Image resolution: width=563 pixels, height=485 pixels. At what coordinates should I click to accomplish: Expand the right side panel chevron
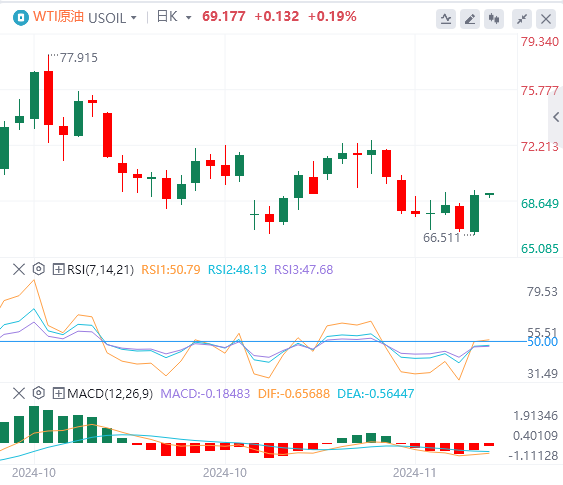tap(556, 117)
